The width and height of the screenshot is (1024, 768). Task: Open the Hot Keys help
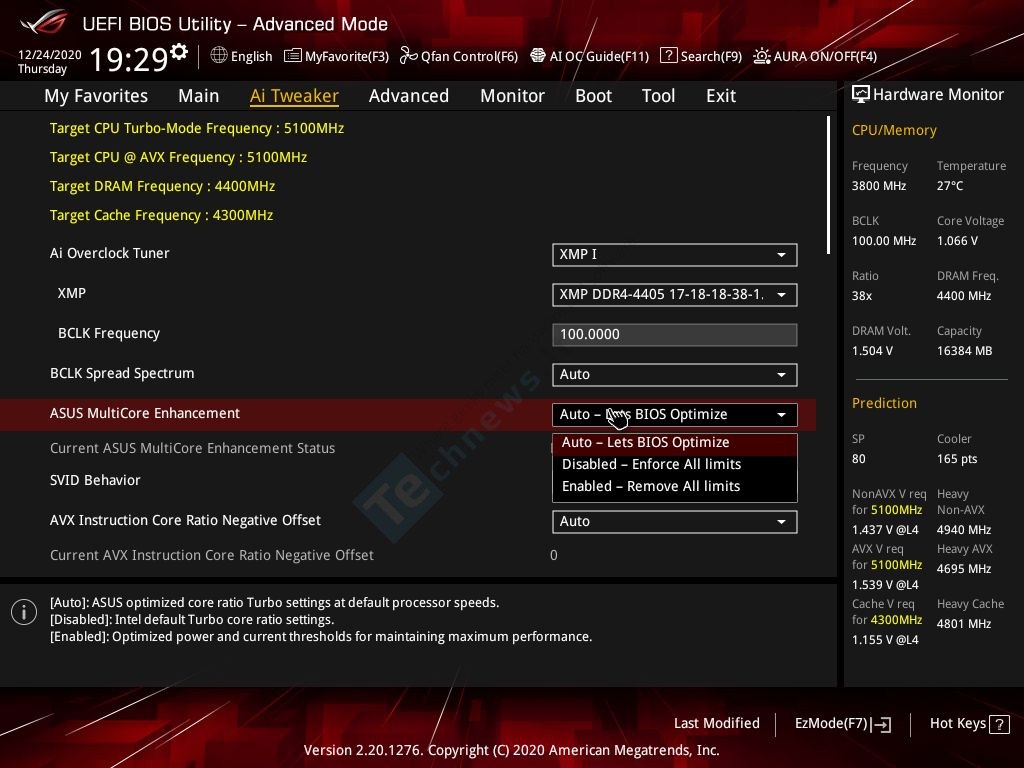[x=969, y=724]
